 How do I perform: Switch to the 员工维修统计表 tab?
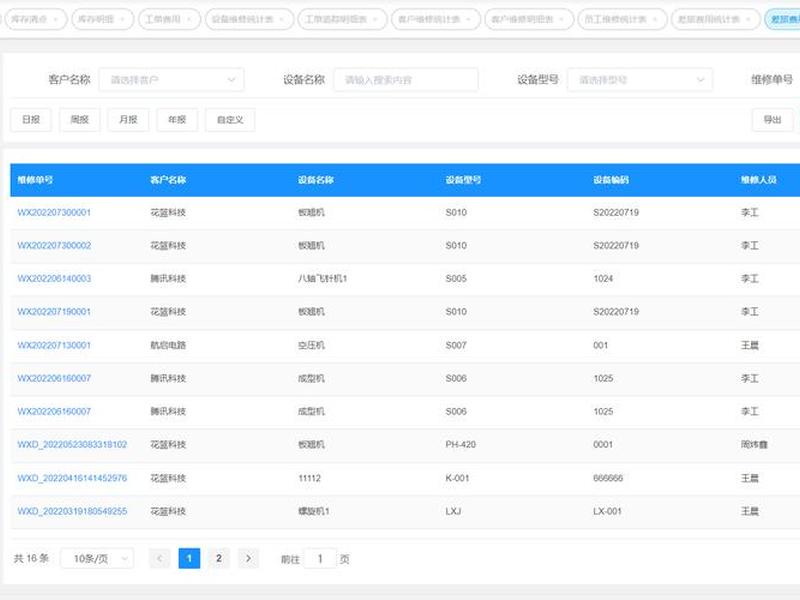coord(622,19)
